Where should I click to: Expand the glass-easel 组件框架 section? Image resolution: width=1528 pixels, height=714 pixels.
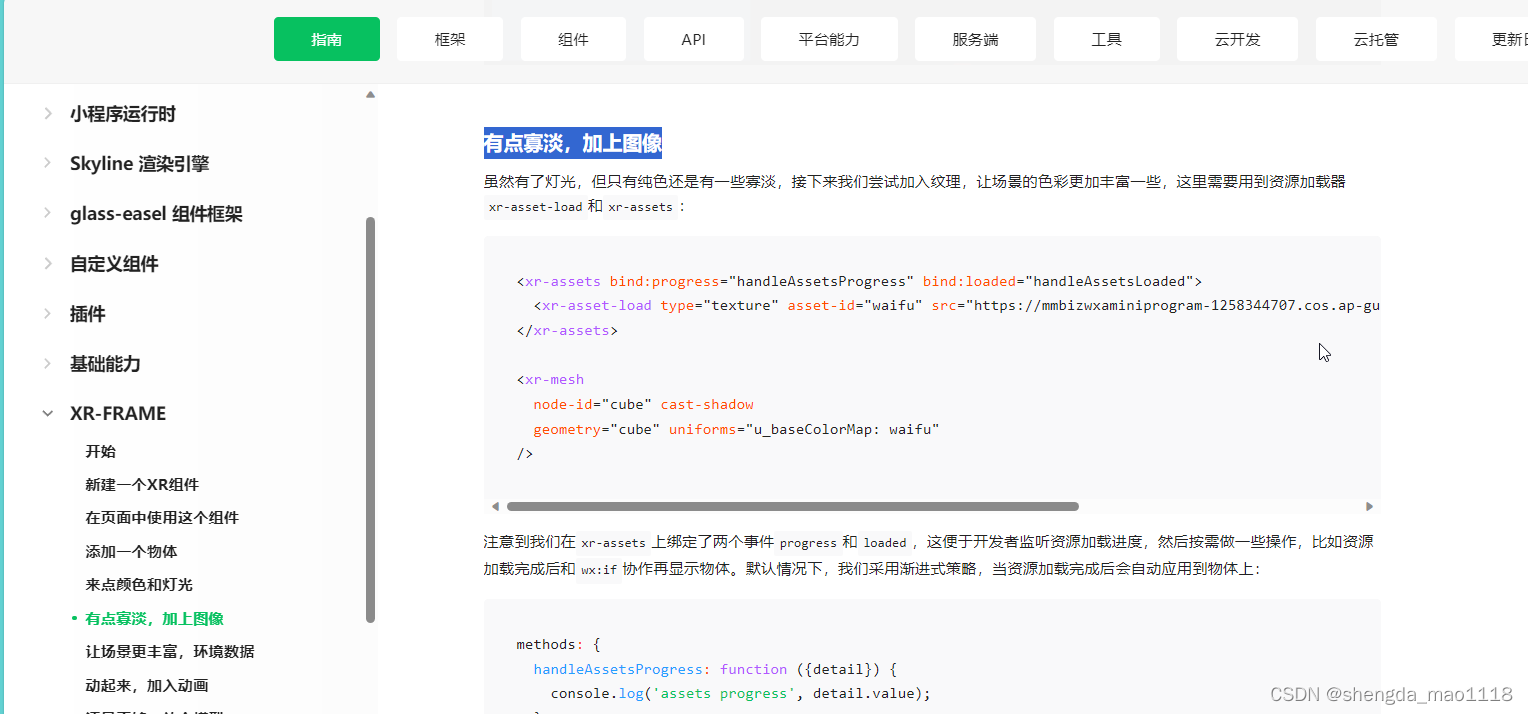(x=155, y=213)
